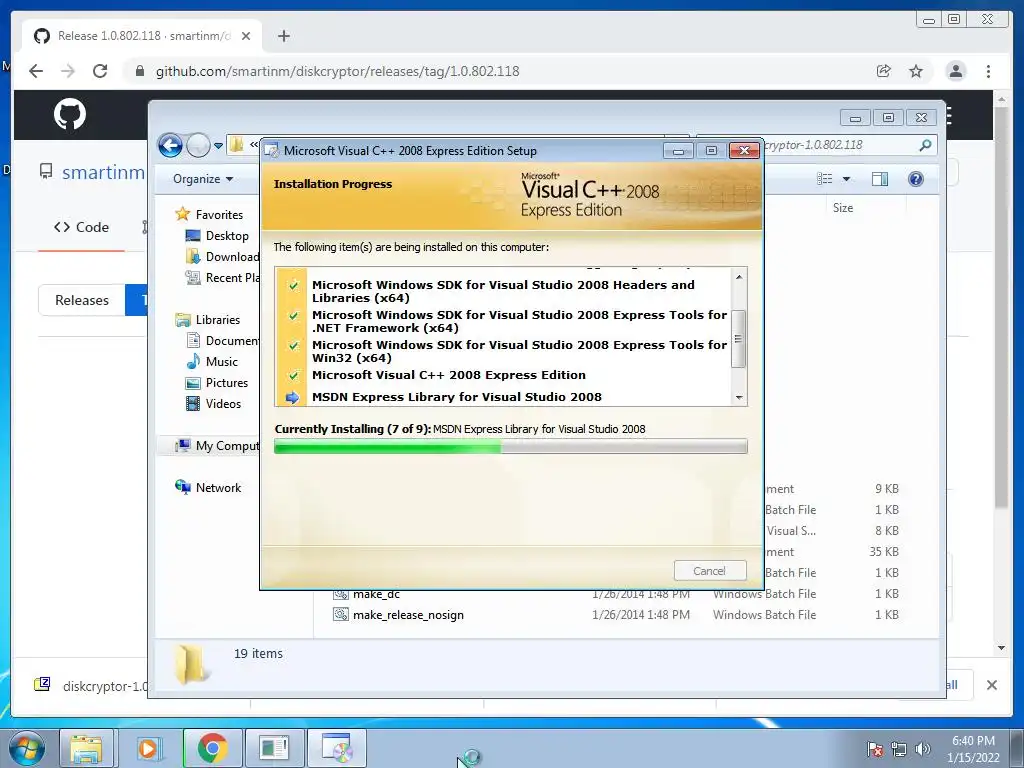This screenshot has width=1024, height=768.
Task: Select MSDN Express Library list item
Action: (x=456, y=397)
